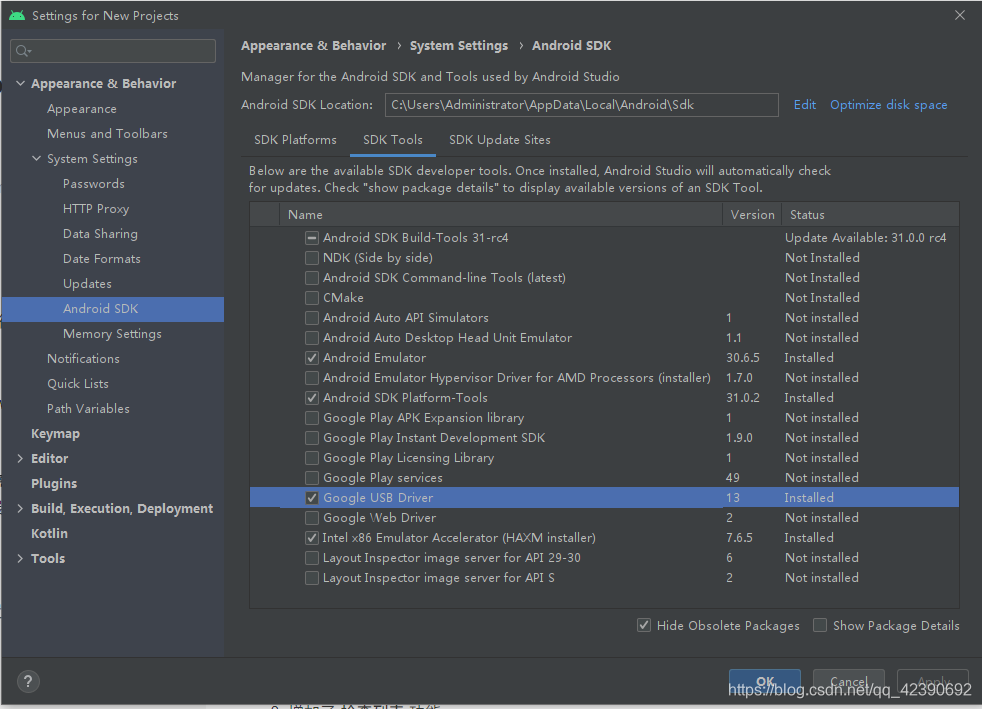Sort by the Version column header
982x709 pixels.
[752, 214]
